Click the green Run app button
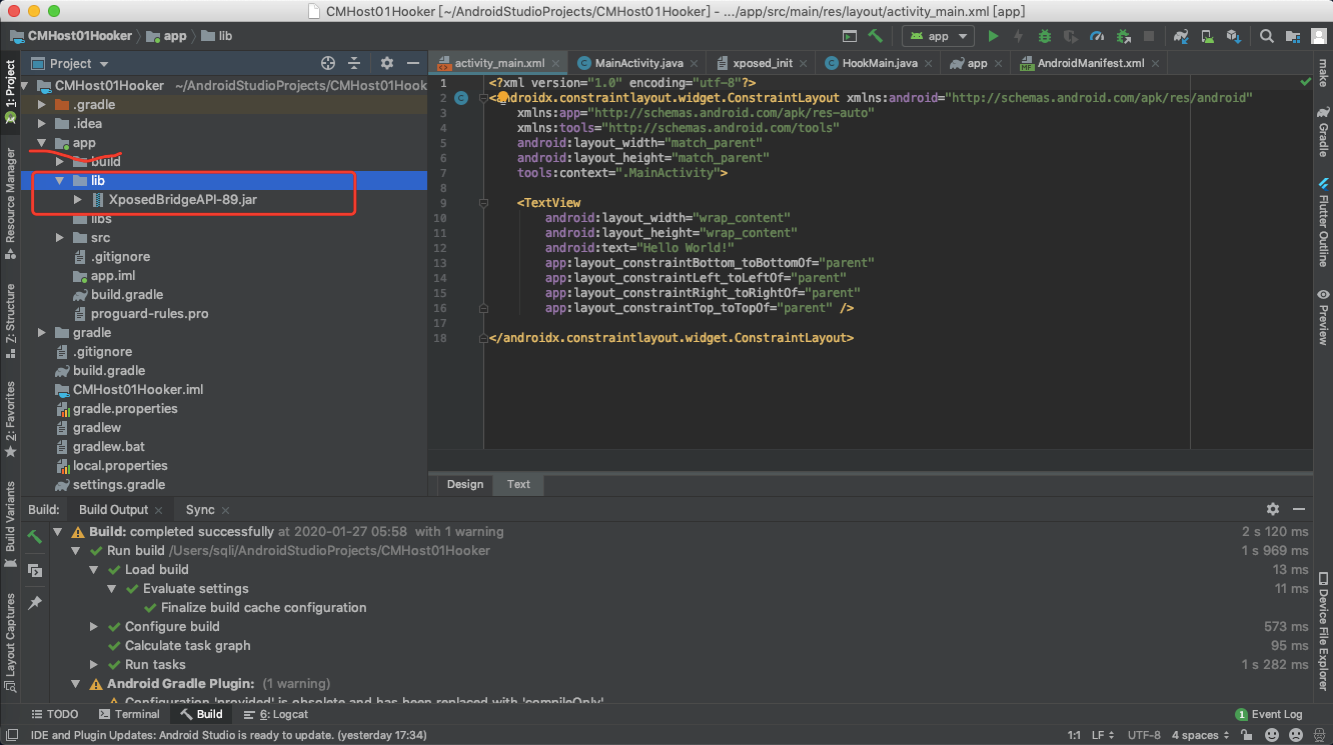Image resolution: width=1333 pixels, height=745 pixels. [993, 36]
